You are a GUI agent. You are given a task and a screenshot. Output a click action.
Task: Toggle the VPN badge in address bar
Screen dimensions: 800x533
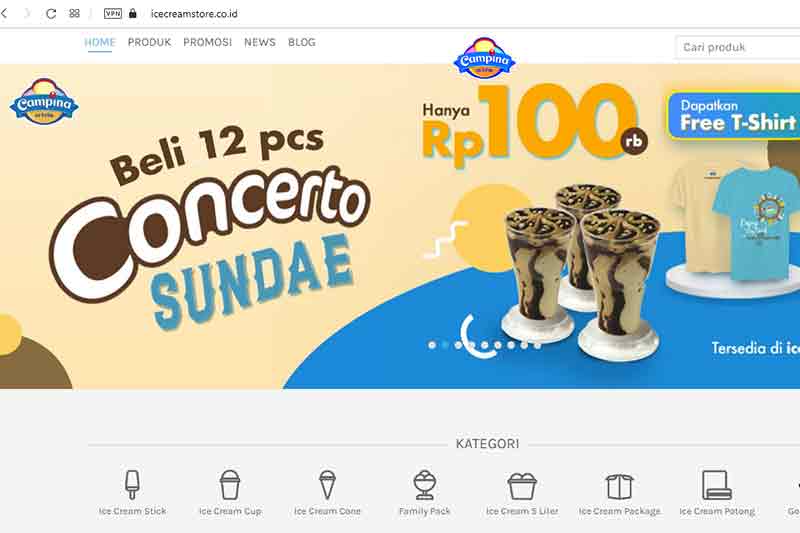pyautogui.click(x=113, y=13)
